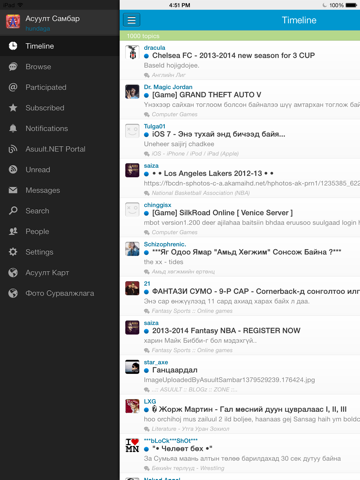Open Messages inbox
This screenshot has height=480, width=360.
click(x=60, y=190)
